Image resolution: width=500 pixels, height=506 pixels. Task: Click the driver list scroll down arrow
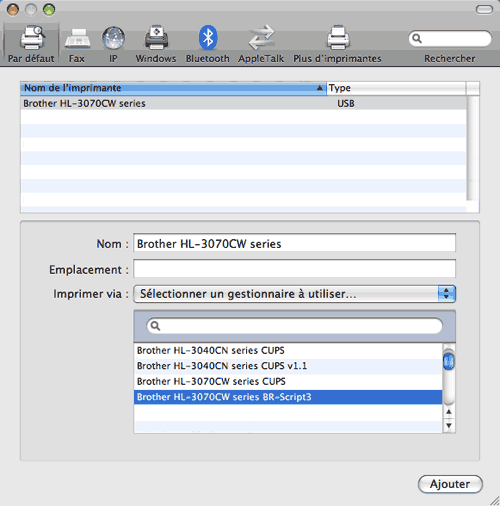pos(449,425)
